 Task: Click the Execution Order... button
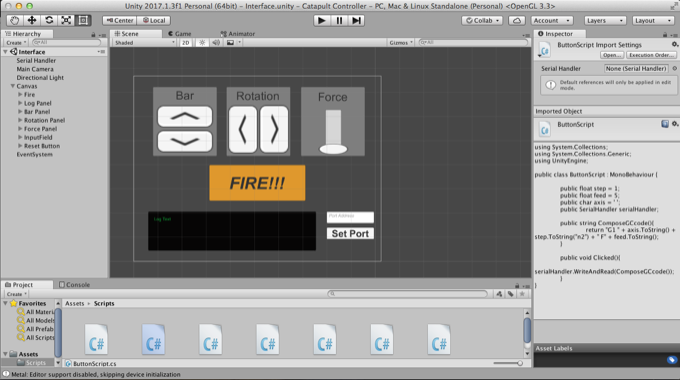click(x=651, y=55)
